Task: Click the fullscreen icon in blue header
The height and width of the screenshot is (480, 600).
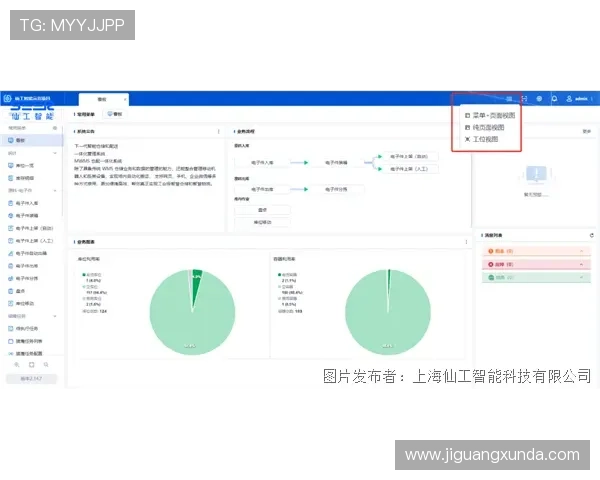Action: coord(524,99)
